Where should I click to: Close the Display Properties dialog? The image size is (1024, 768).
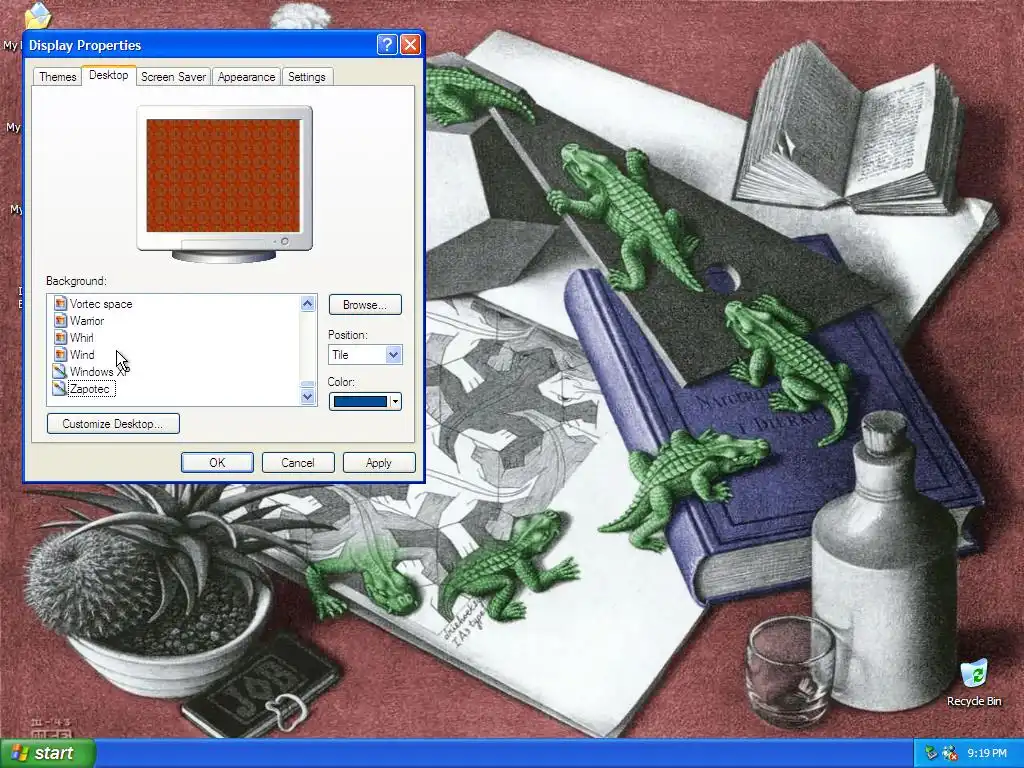pos(410,44)
